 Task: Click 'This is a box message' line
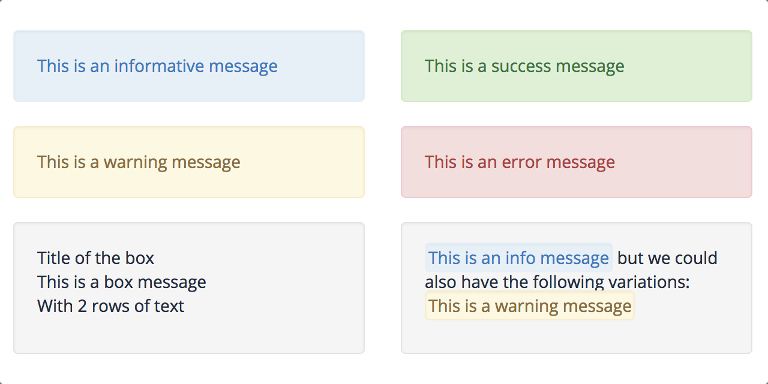pos(121,282)
